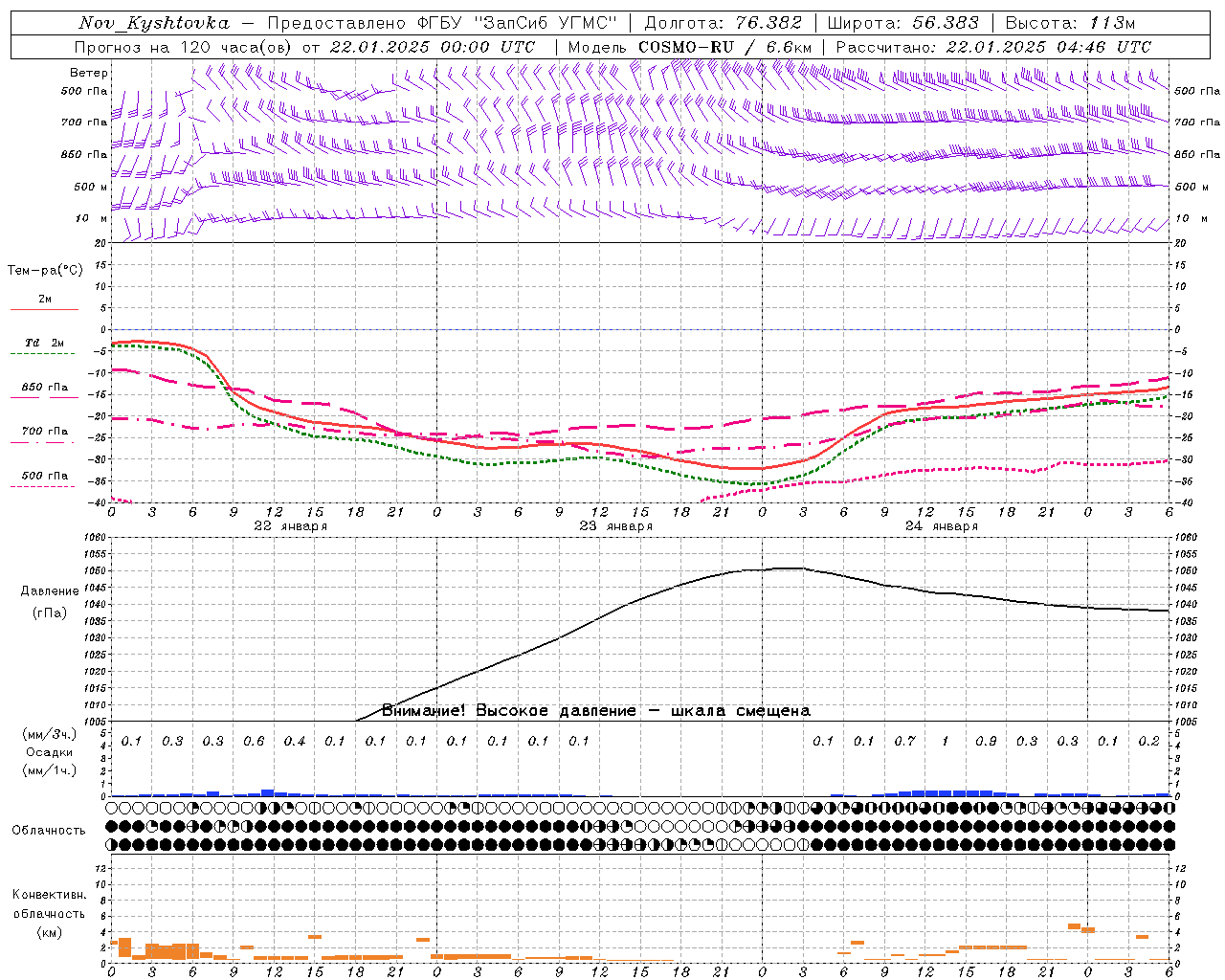Click the 22 января date label
The width and height of the screenshot is (1225, 980).
291,526
